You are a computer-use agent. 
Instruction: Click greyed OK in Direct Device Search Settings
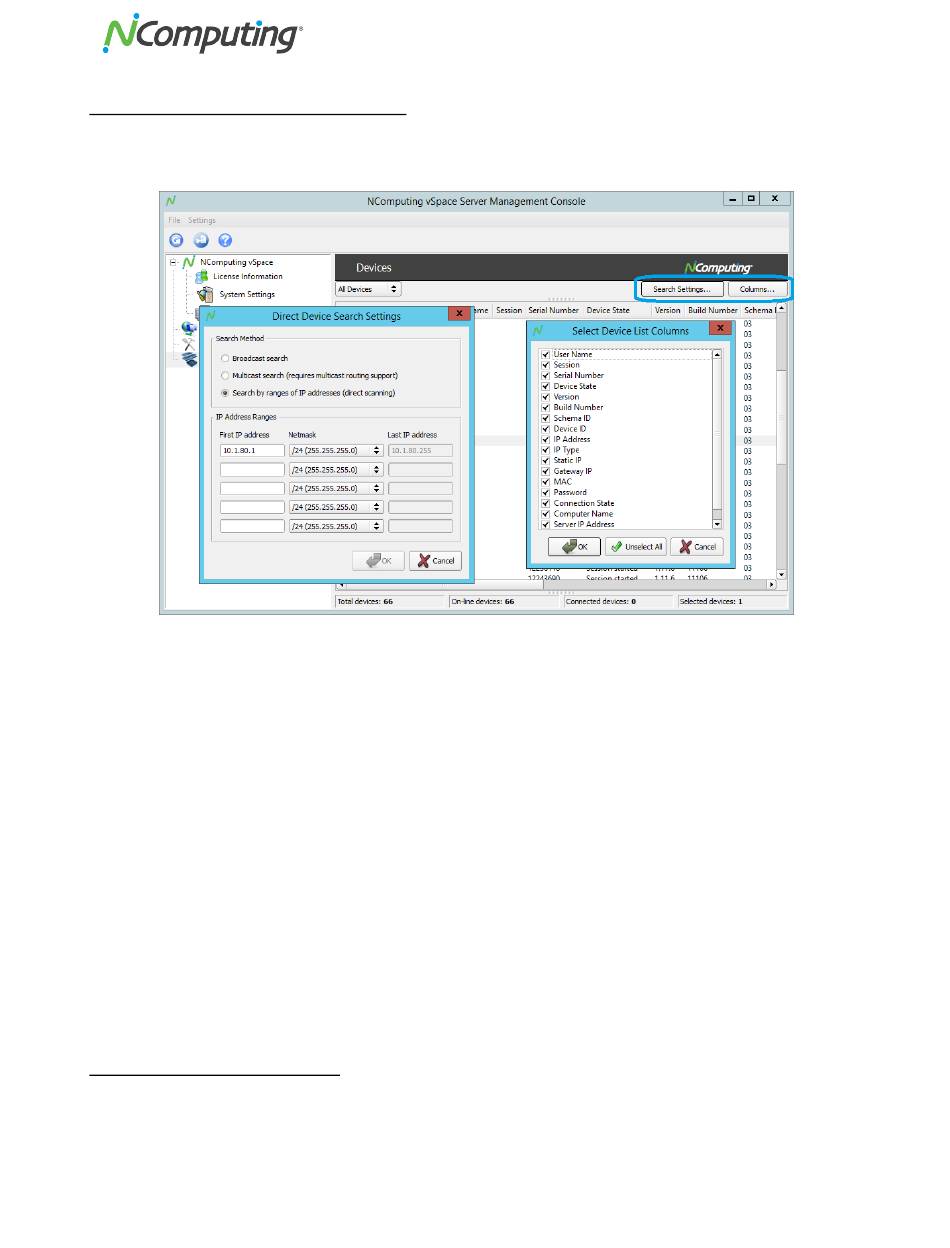click(379, 561)
